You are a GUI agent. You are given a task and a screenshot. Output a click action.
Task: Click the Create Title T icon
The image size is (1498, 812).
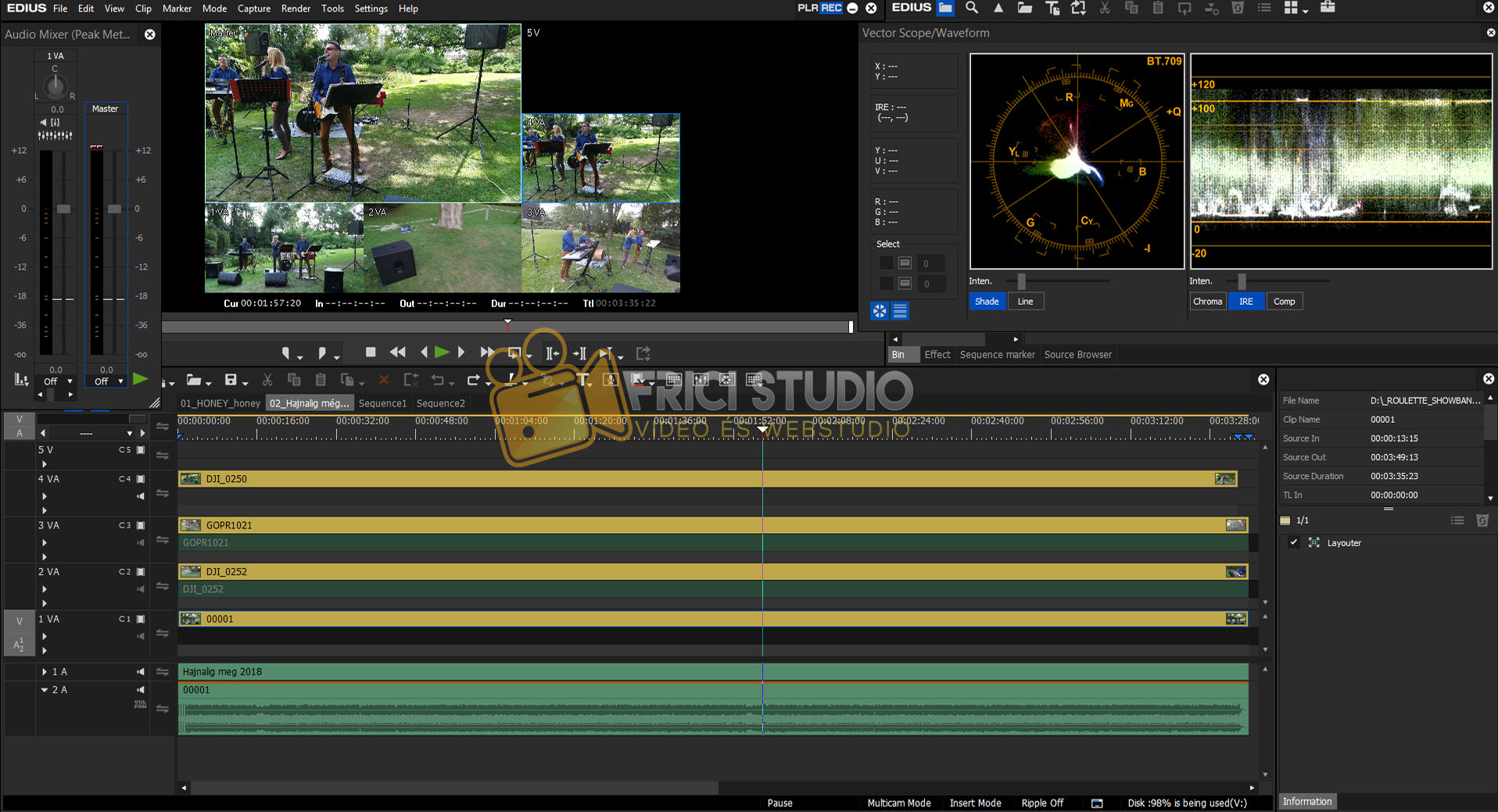[x=582, y=380]
